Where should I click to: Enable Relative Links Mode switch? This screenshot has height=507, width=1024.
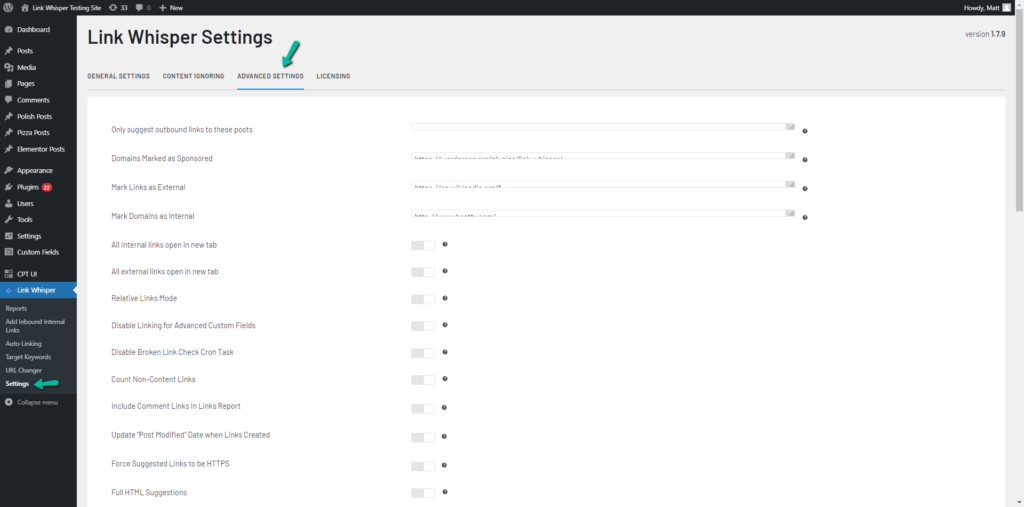coord(423,299)
